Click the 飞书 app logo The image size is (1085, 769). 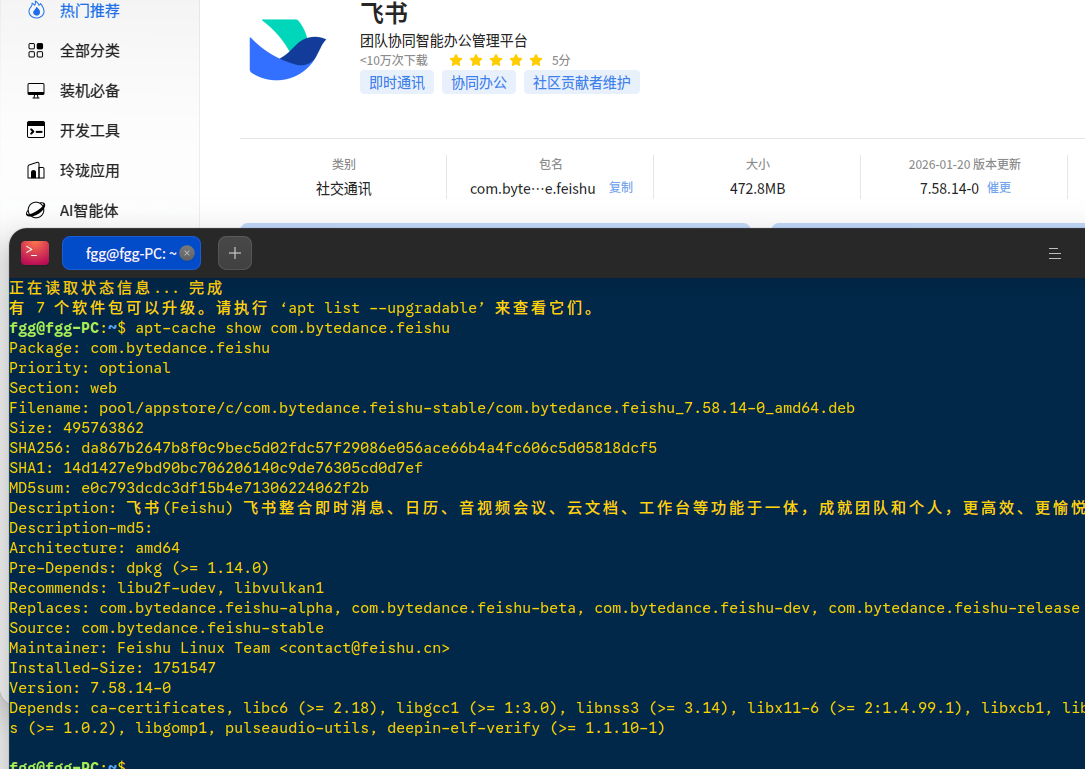point(287,49)
